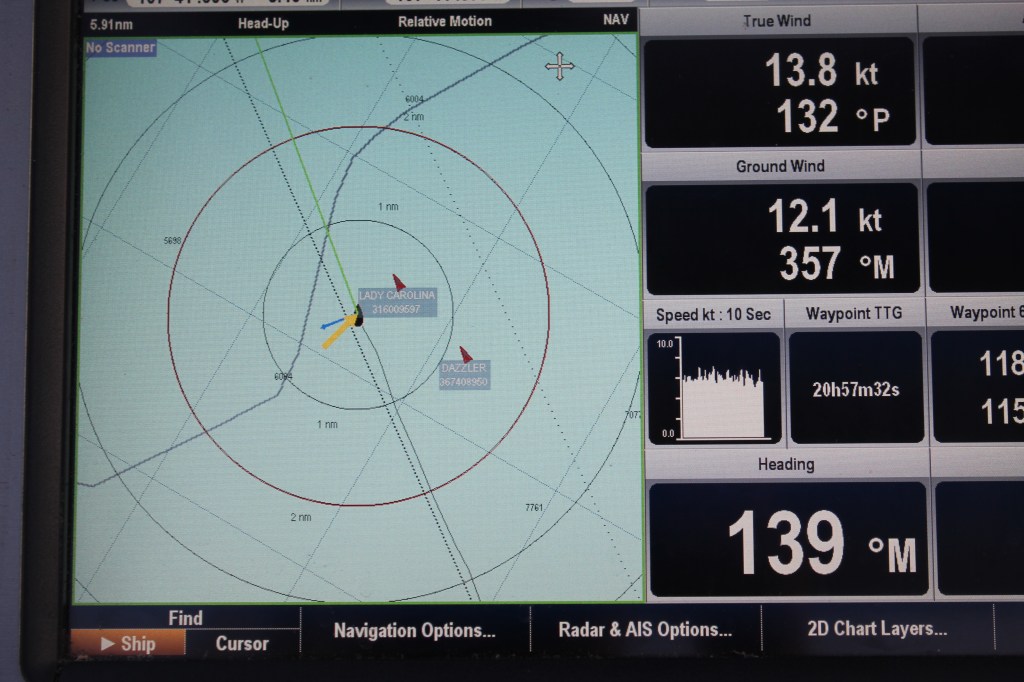
Task: Click the NAV label in the chart header
Action: click(x=615, y=20)
